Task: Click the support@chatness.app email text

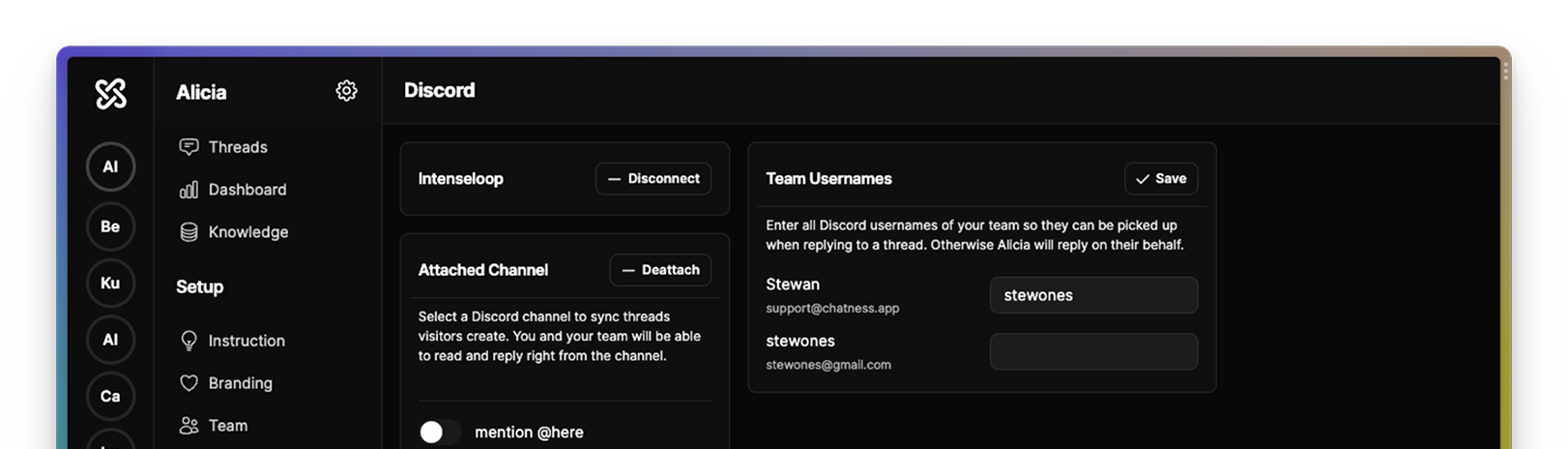Action: tap(832, 308)
